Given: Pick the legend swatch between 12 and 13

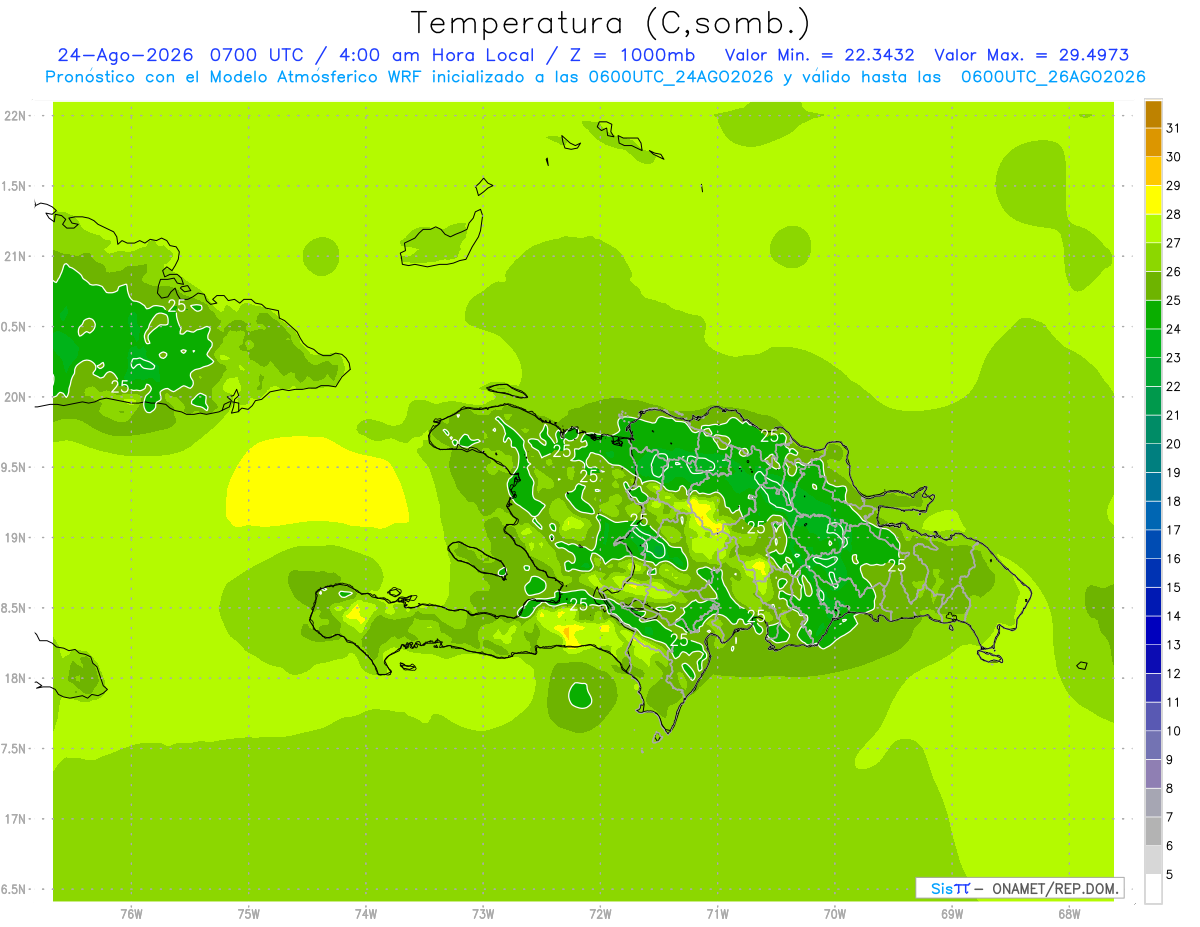Looking at the screenshot, I should [1153, 659].
